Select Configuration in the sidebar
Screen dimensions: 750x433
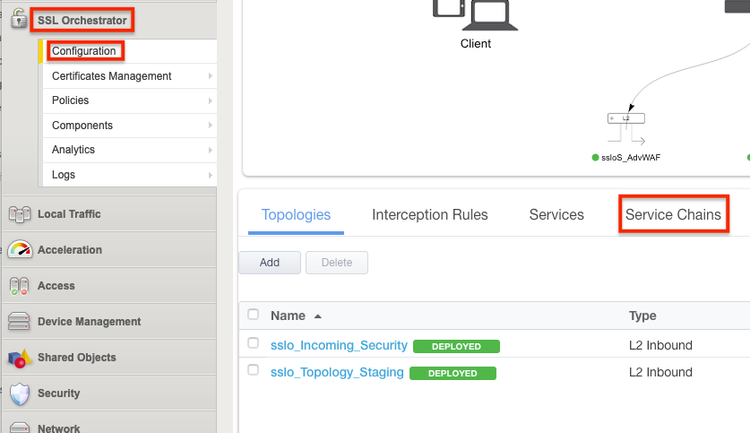pyautogui.click(x=84, y=51)
